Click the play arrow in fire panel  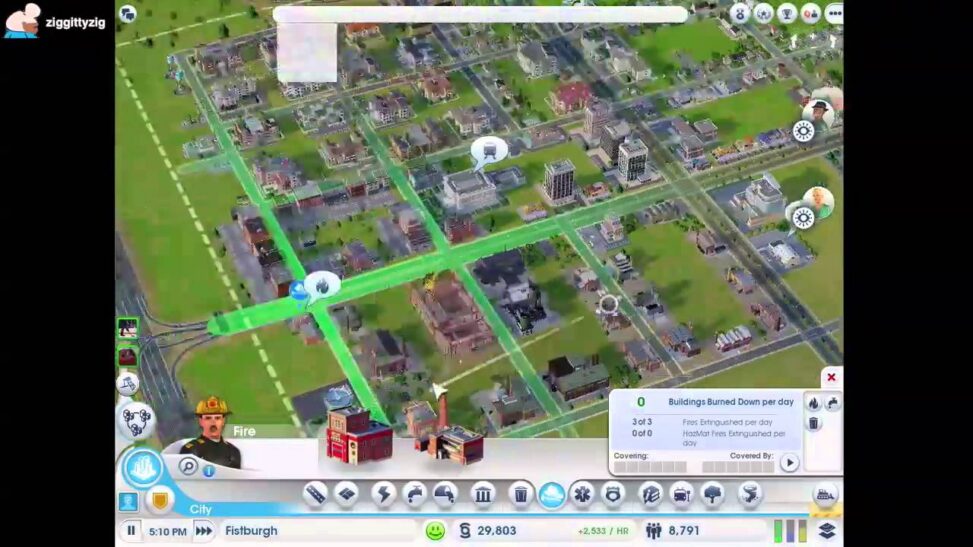[789, 463]
